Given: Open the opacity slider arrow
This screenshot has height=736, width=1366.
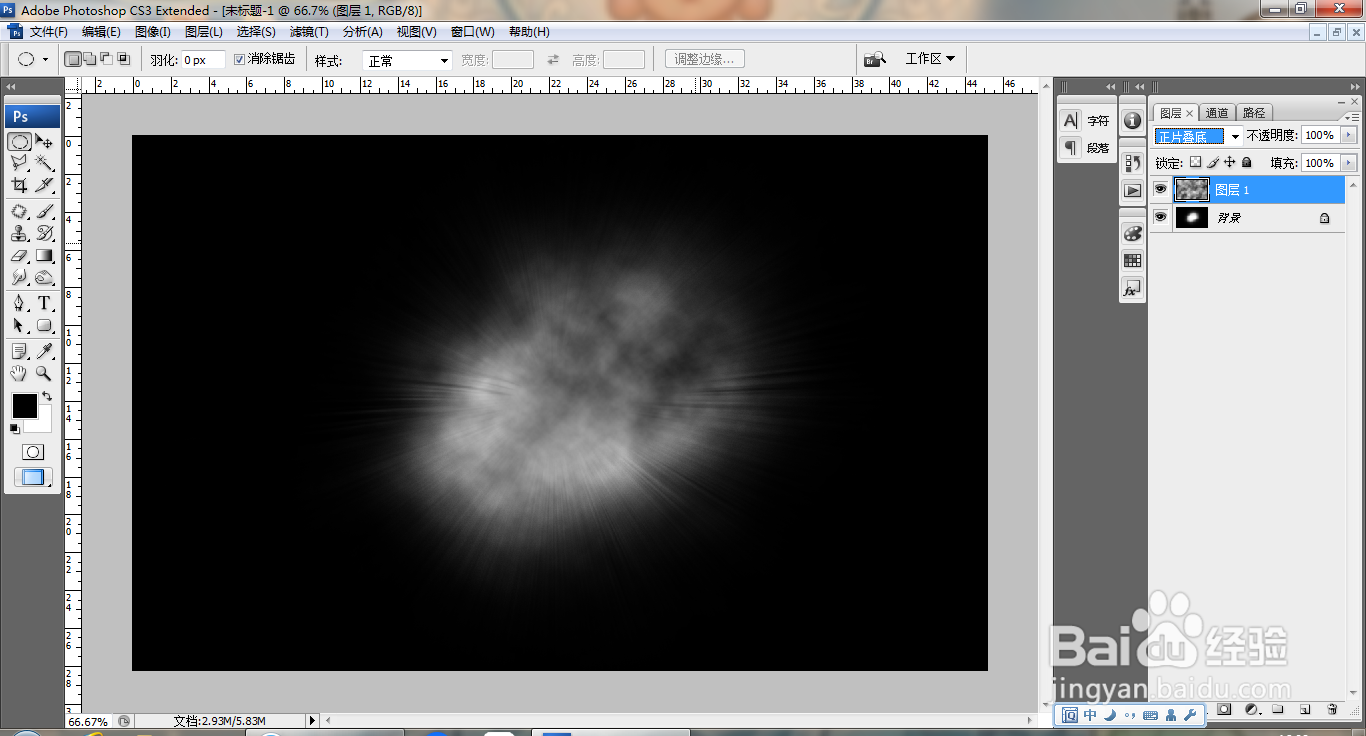Looking at the screenshot, I should (1349, 135).
